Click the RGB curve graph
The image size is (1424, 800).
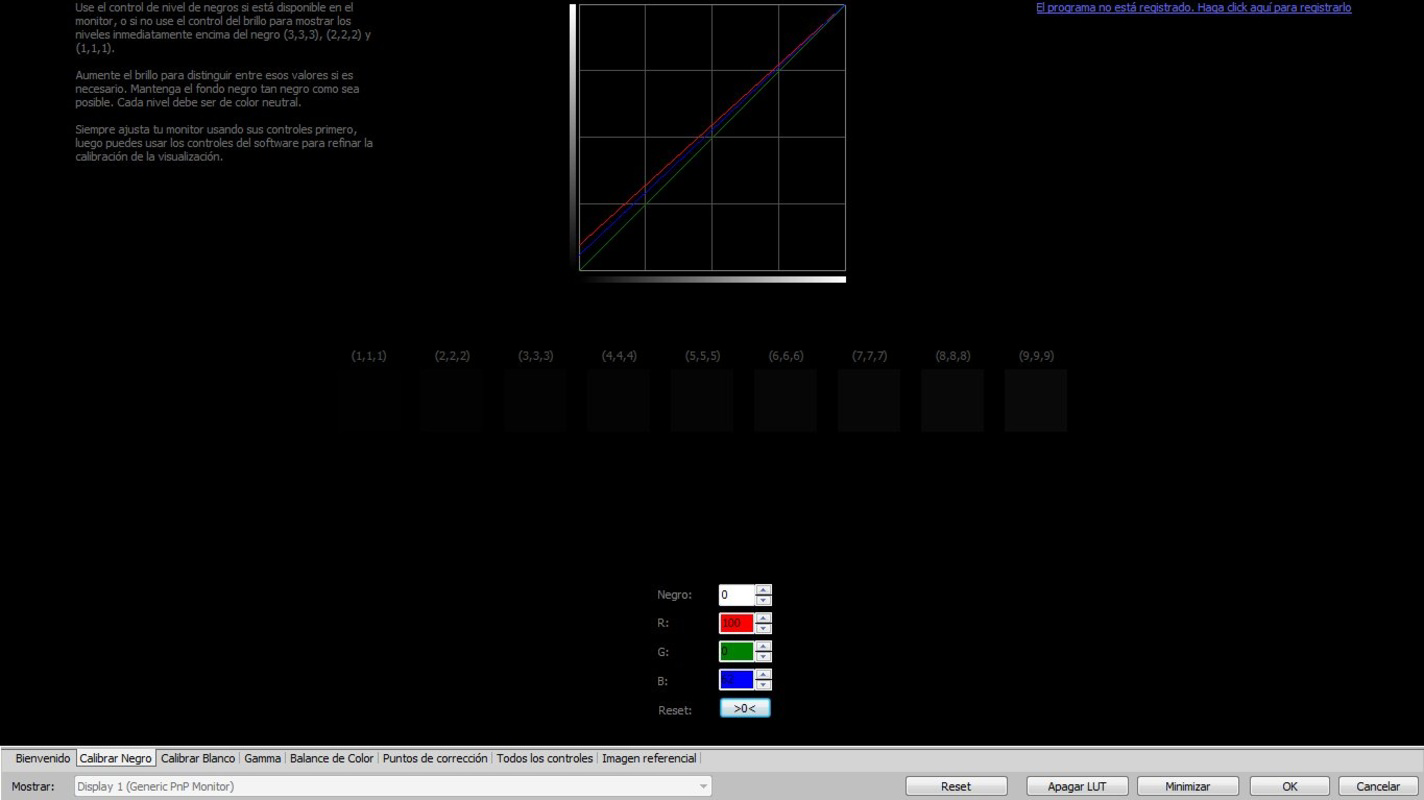[x=712, y=137]
